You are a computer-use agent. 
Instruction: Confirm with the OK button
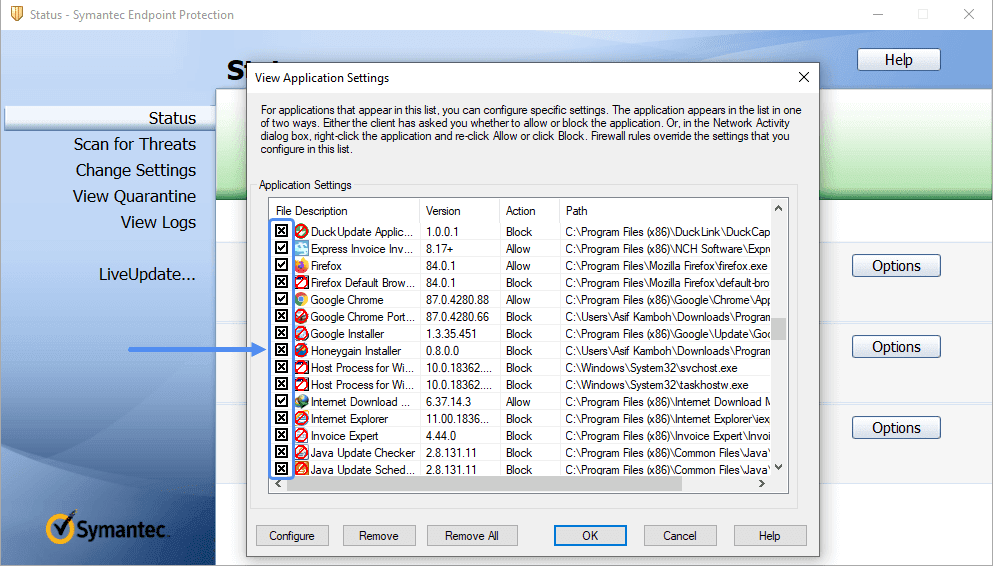pos(590,536)
